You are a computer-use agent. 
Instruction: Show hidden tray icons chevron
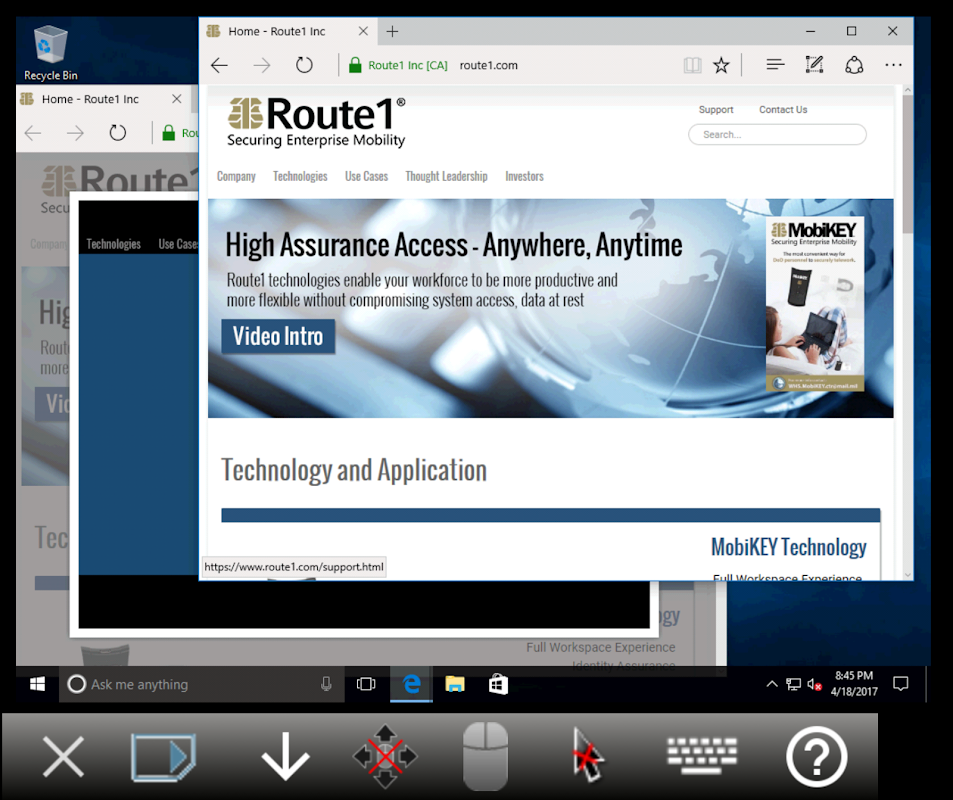(x=772, y=684)
